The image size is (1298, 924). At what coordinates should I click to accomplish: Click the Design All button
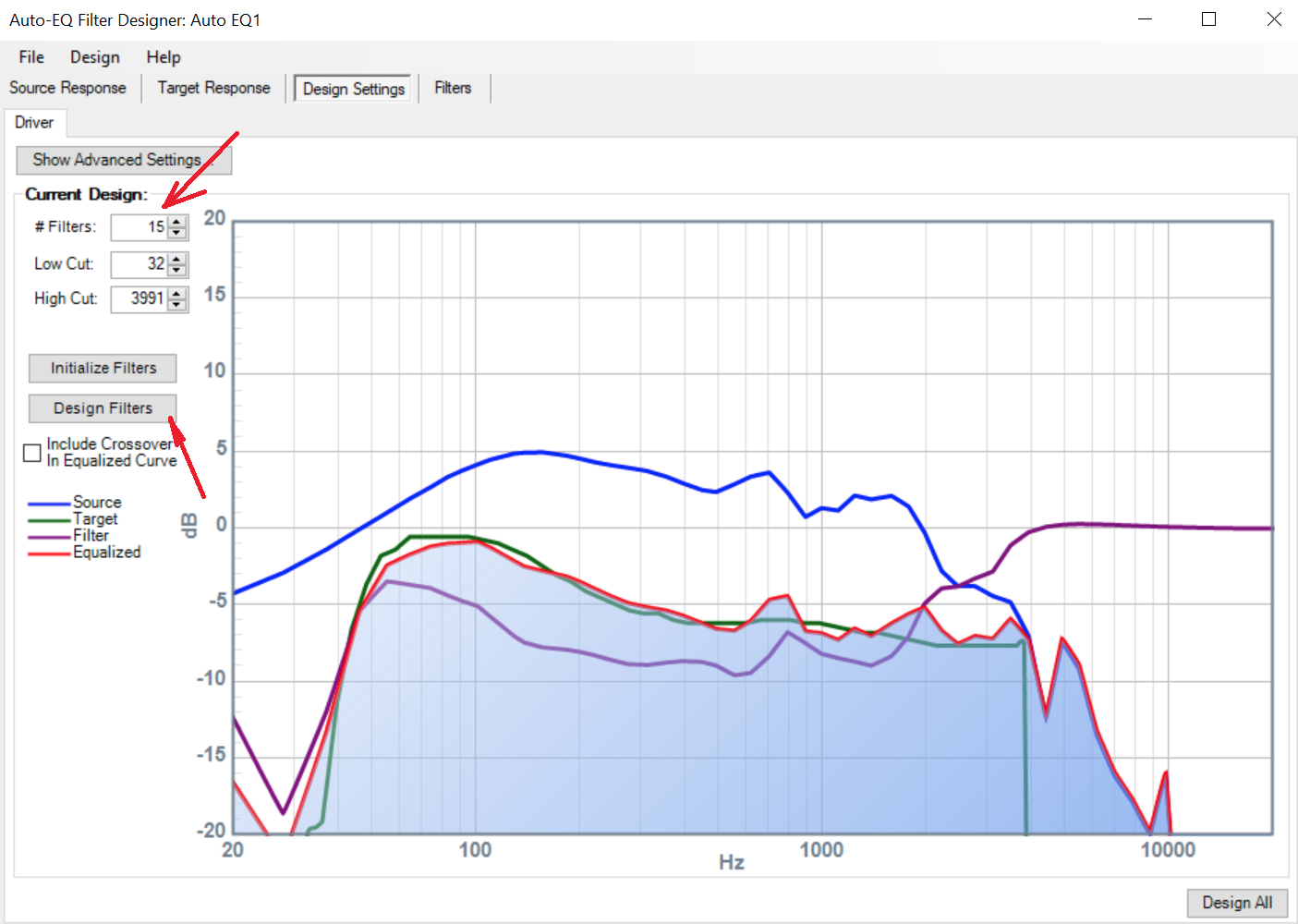(1236, 903)
